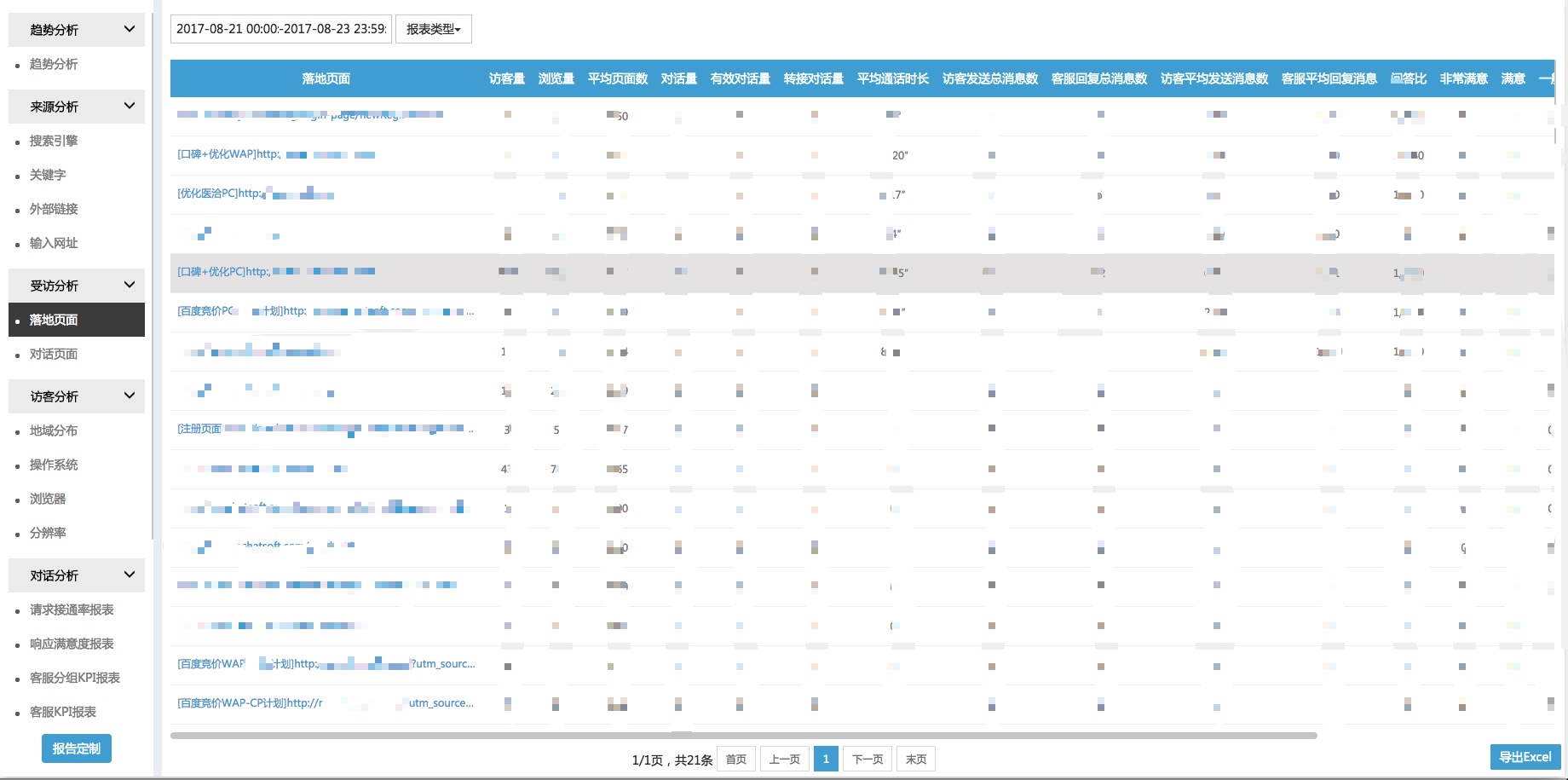This screenshot has width=1568, height=780.
Task: Open 请求接通率报表 sidebar item
Action: coord(72,610)
